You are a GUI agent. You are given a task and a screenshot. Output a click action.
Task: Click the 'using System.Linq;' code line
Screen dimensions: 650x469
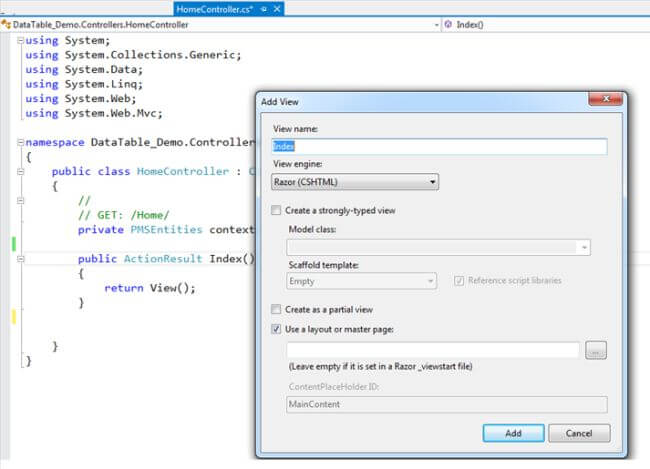(x=84, y=84)
